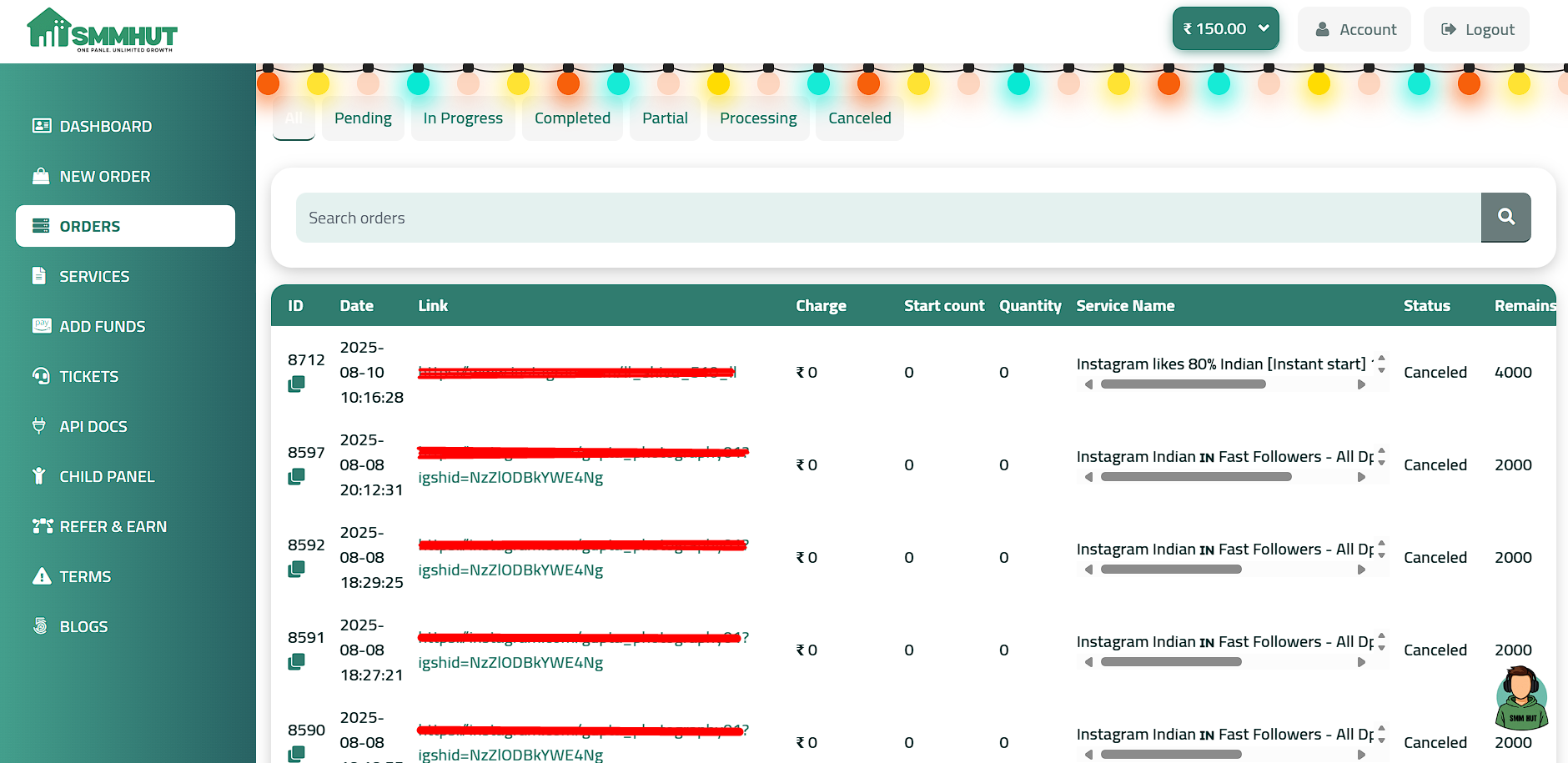Show Completed orders tab
1568x763 pixels.
[x=572, y=118]
